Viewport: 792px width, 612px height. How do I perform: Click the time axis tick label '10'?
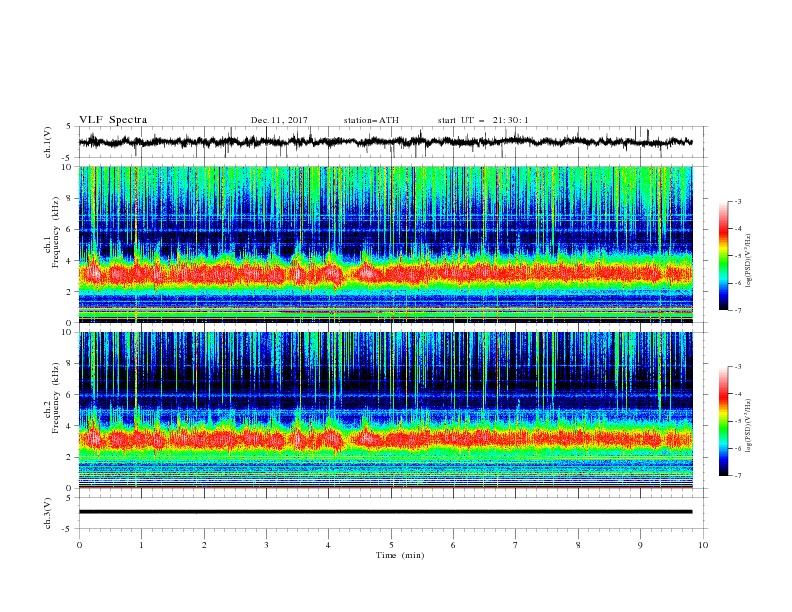click(x=703, y=545)
